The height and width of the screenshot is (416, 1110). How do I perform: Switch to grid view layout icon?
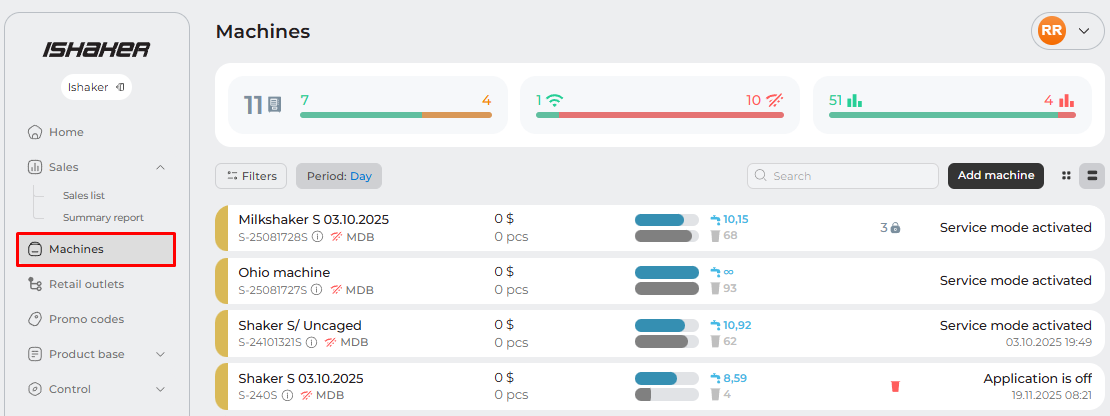[x=1066, y=176]
